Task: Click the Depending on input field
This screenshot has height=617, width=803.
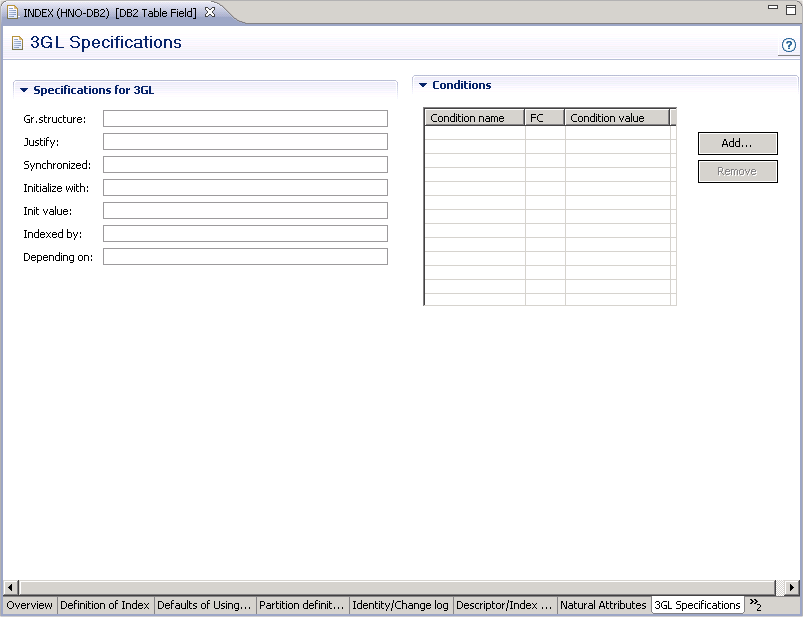Action: [x=246, y=256]
